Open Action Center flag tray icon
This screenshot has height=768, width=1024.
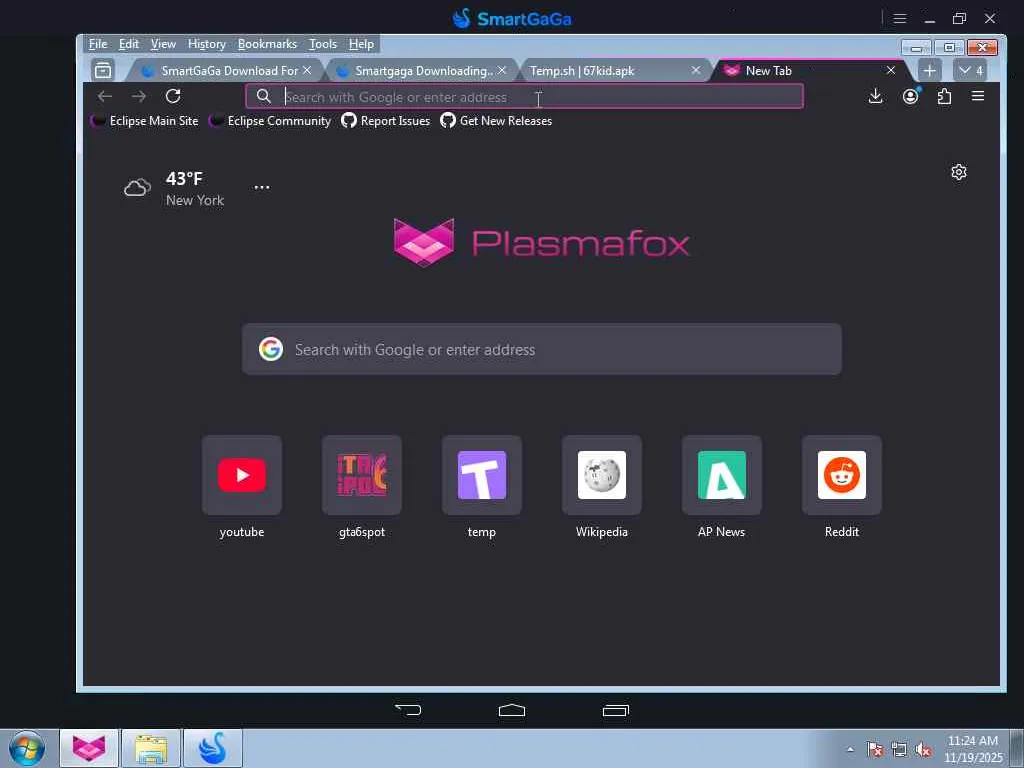[x=875, y=750]
